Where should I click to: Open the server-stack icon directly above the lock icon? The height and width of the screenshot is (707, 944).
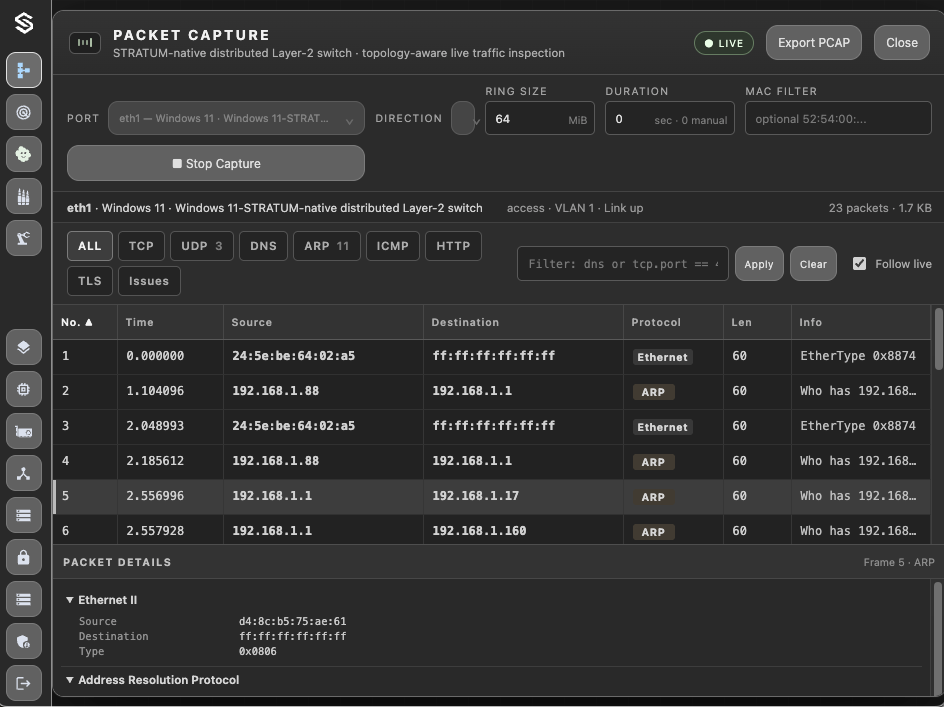pos(24,515)
